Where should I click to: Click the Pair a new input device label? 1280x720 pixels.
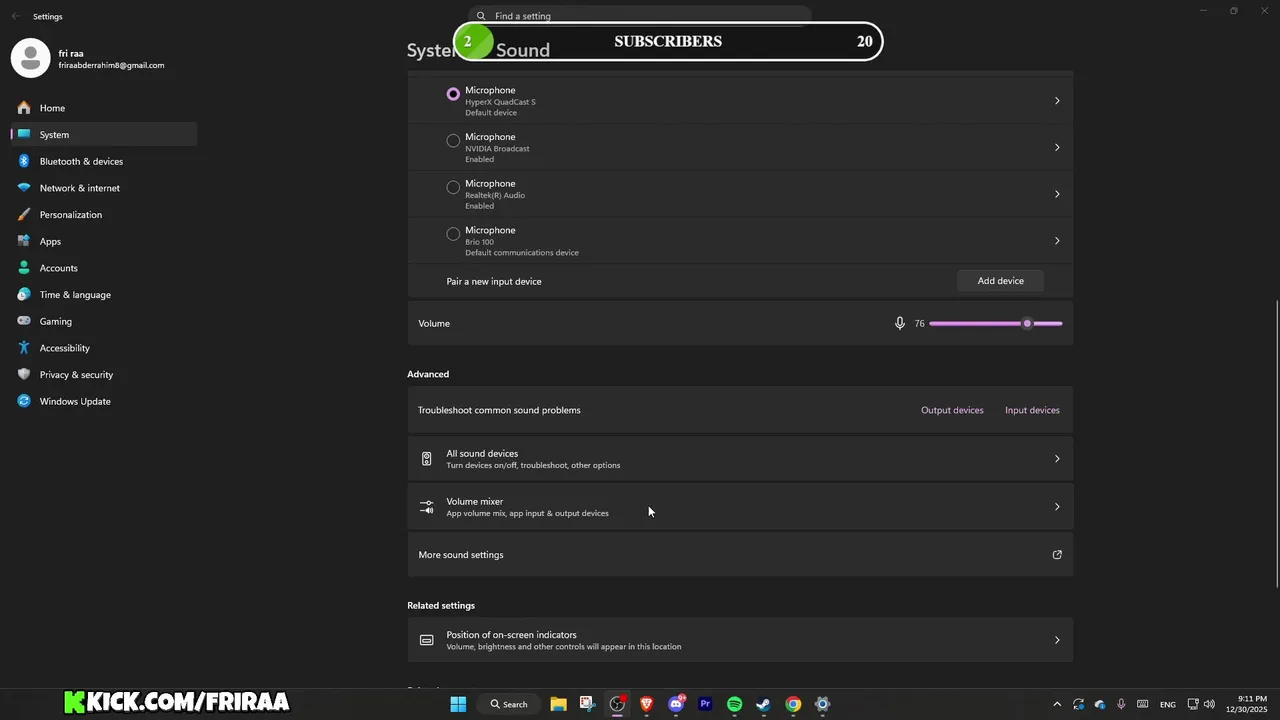pos(494,282)
